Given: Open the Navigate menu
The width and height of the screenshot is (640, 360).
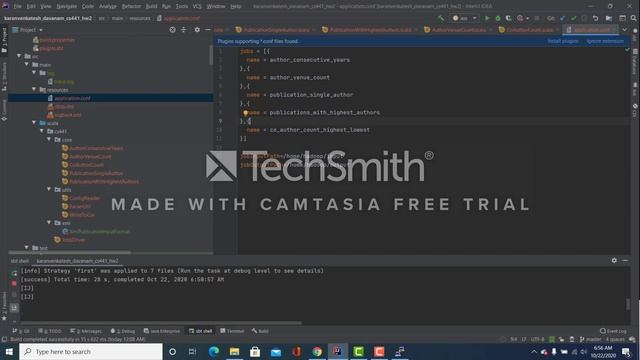Looking at the screenshot, I should [66, 6].
